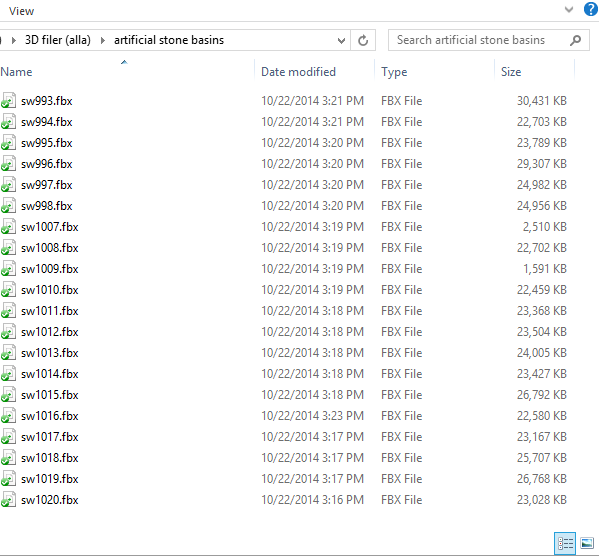The image size is (599, 556).
Task: Select file icon of sw1015.fbx
Action: (x=8, y=395)
